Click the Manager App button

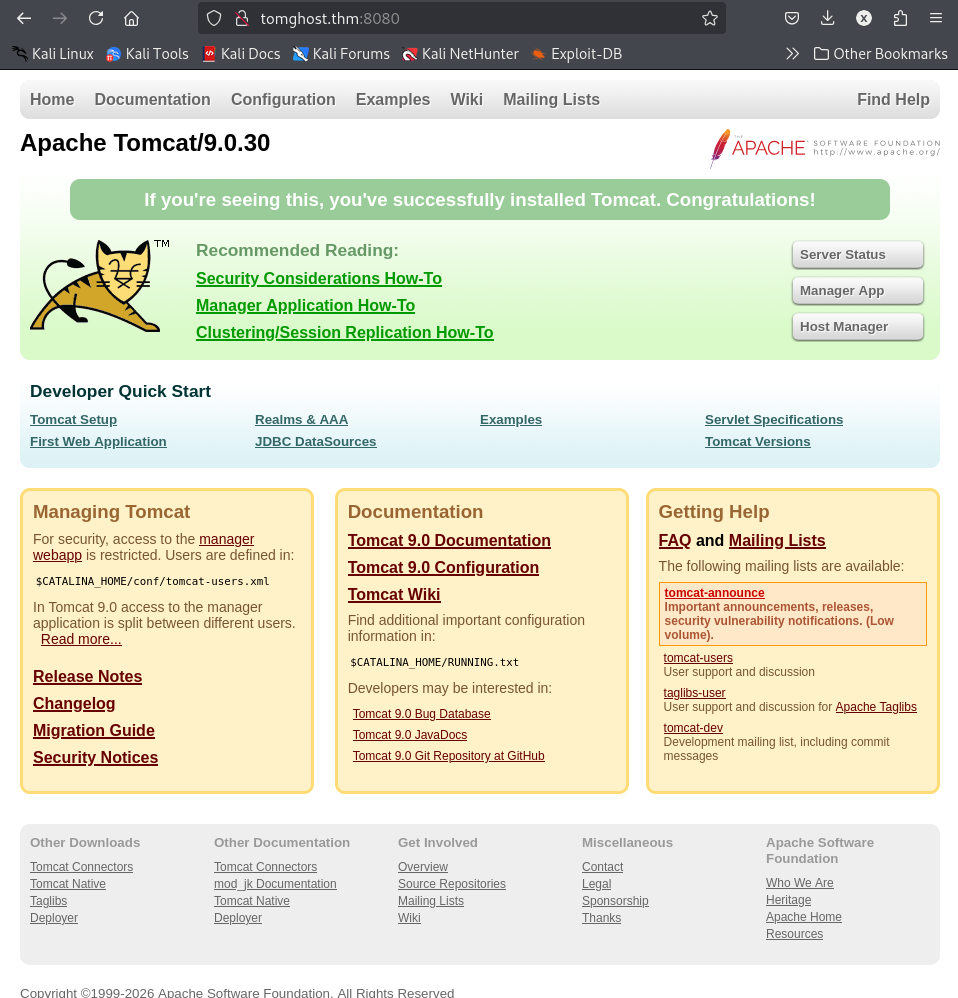pyautogui.click(x=857, y=291)
